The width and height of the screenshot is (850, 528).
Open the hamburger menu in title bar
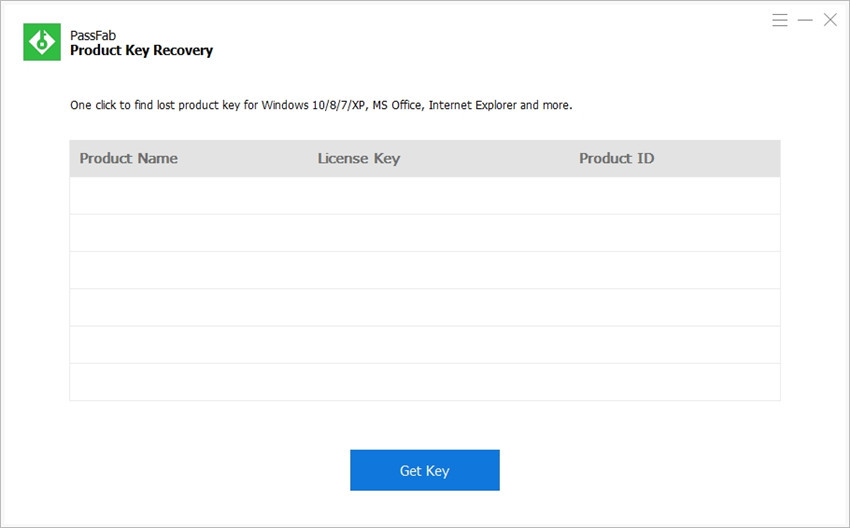tap(781, 20)
